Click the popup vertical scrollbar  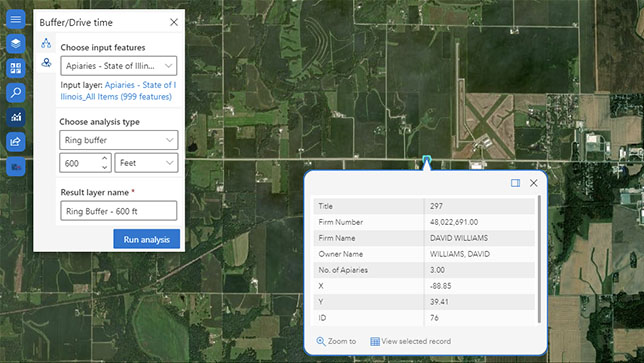pos(539,259)
